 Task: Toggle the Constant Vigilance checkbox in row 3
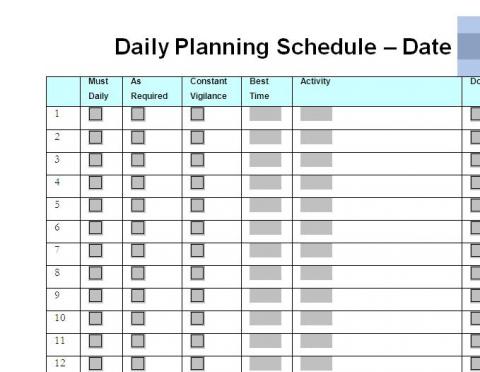[197, 160]
